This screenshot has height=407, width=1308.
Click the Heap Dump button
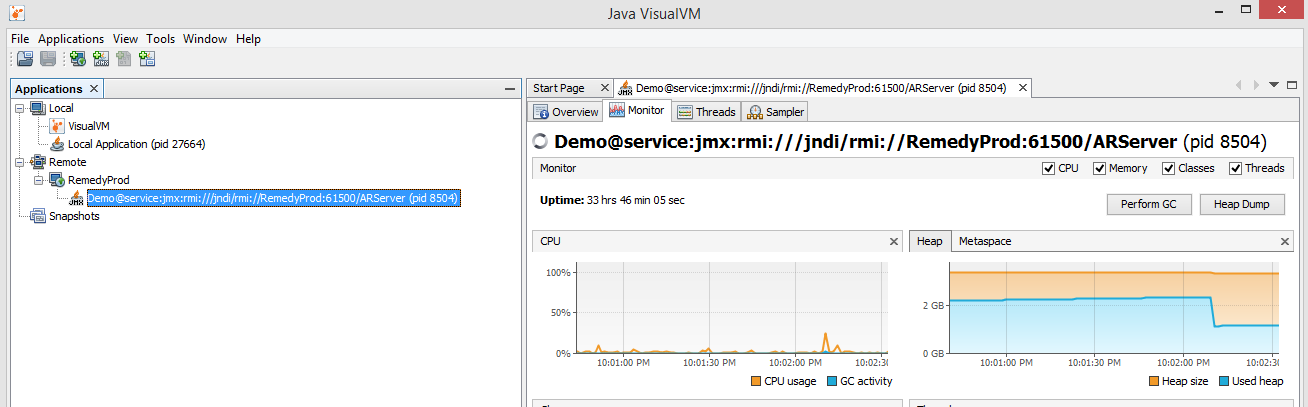(1241, 204)
